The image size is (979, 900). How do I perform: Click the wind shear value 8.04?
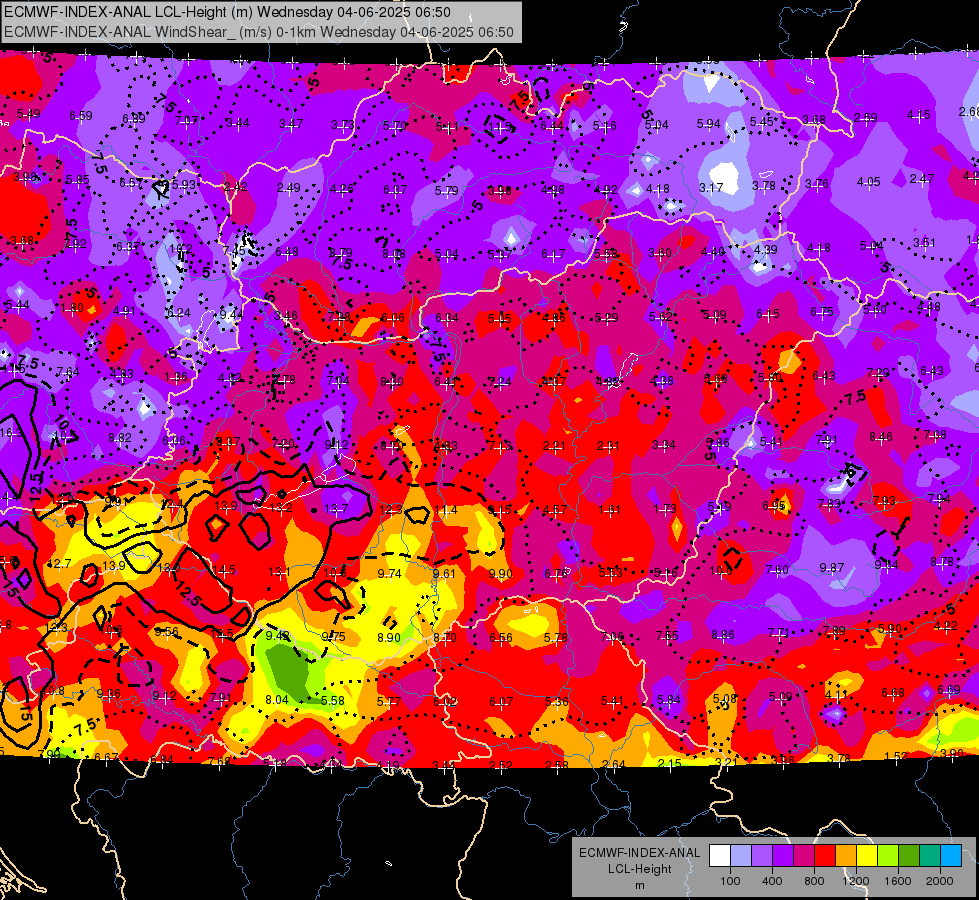coord(277,700)
